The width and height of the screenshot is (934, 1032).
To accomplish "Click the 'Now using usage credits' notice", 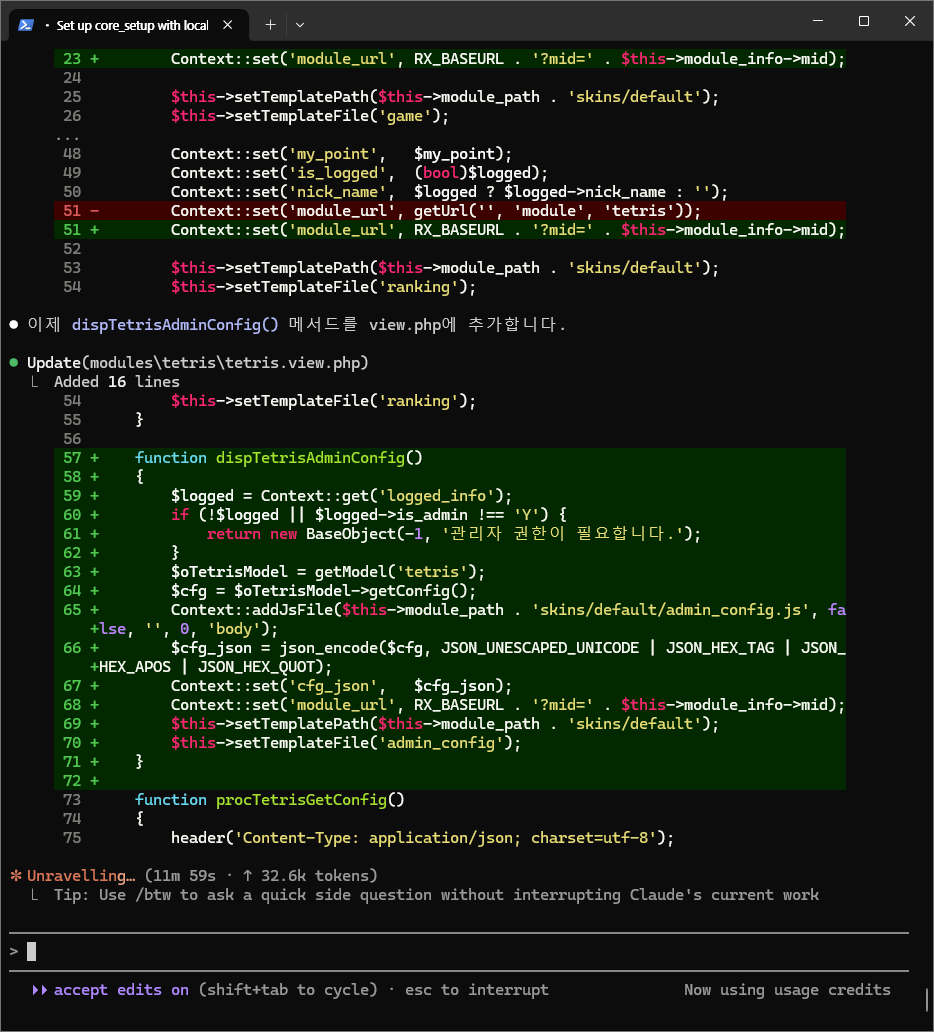I will (787, 990).
